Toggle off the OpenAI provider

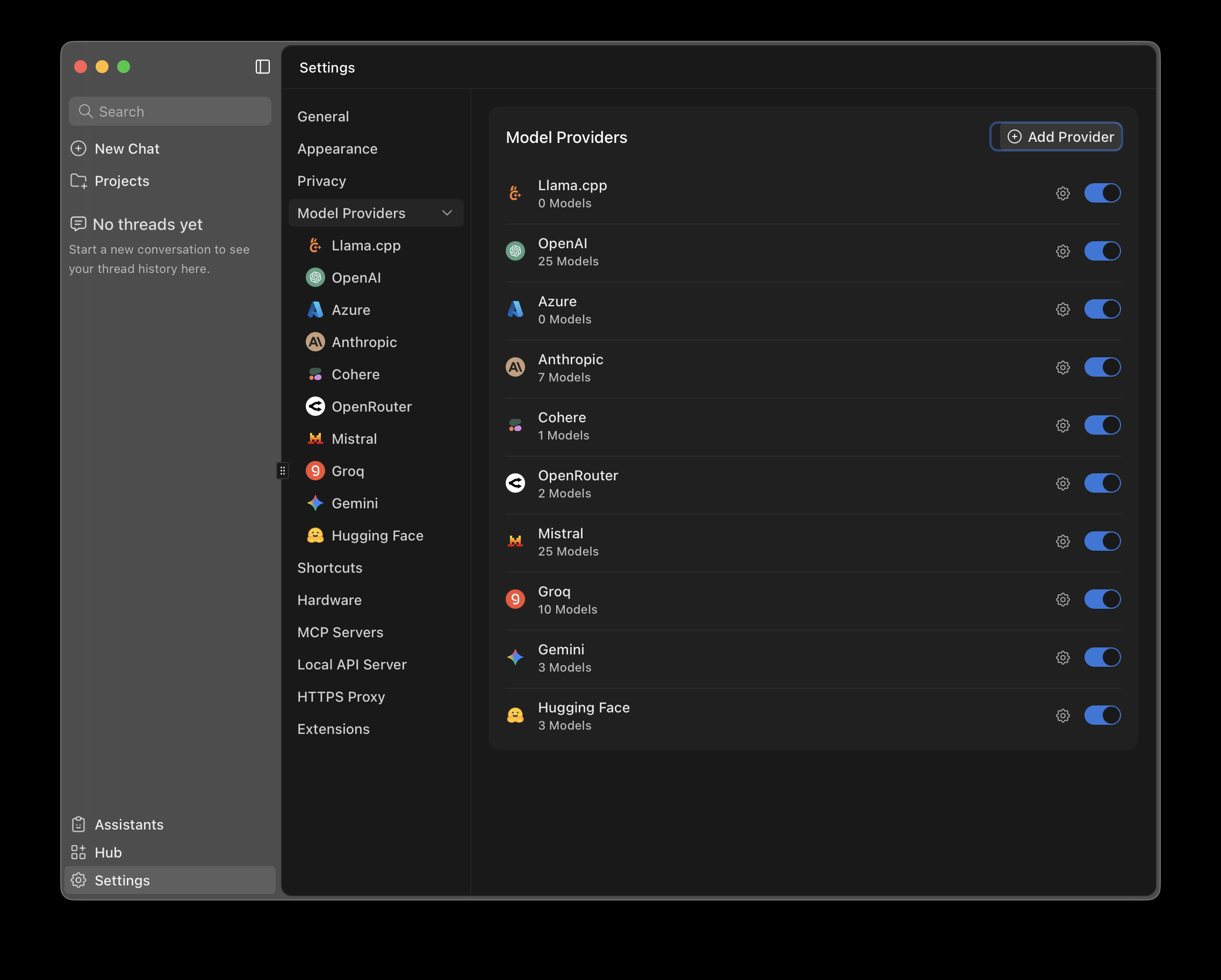(1102, 251)
